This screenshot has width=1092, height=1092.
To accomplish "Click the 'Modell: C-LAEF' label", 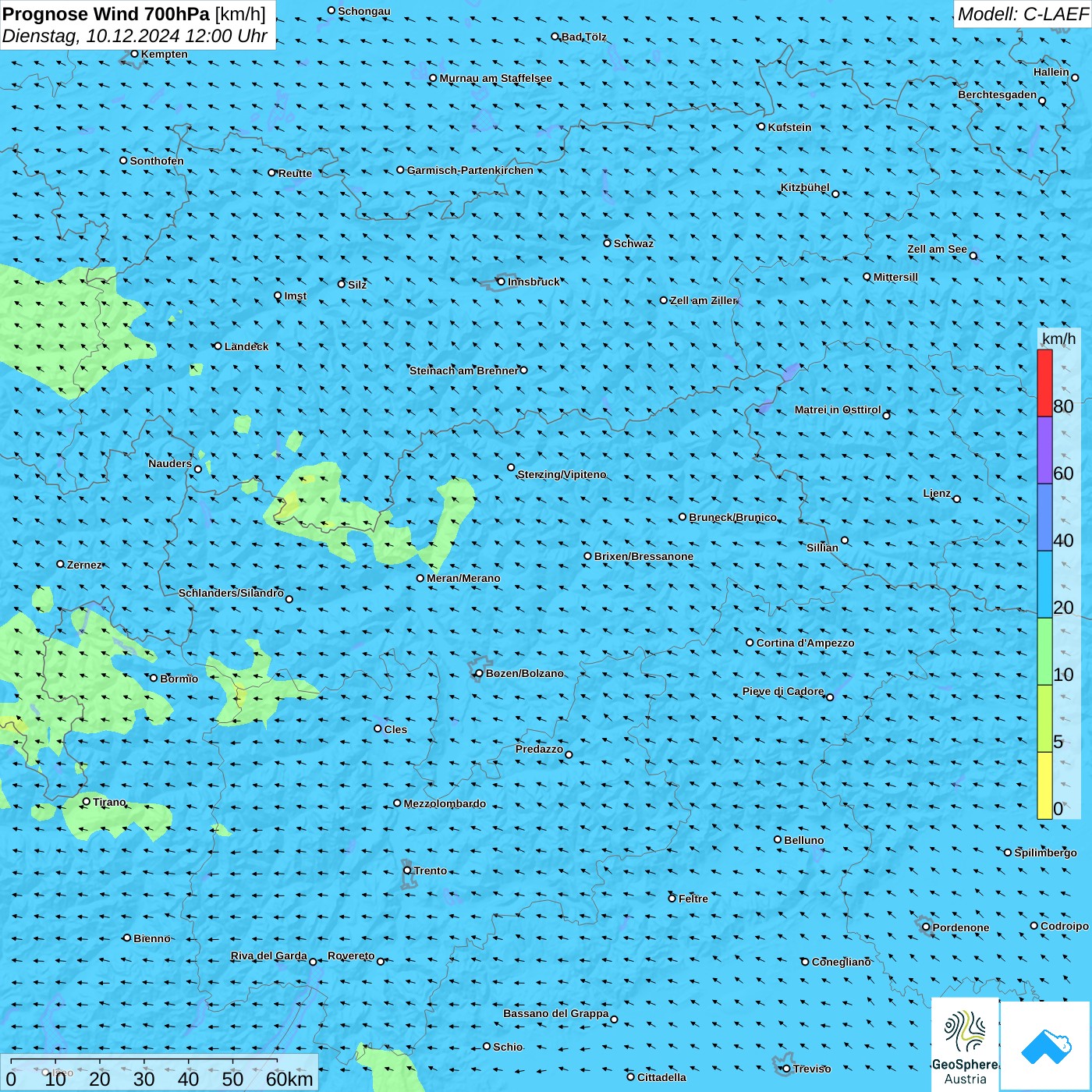I will click(1022, 14).
